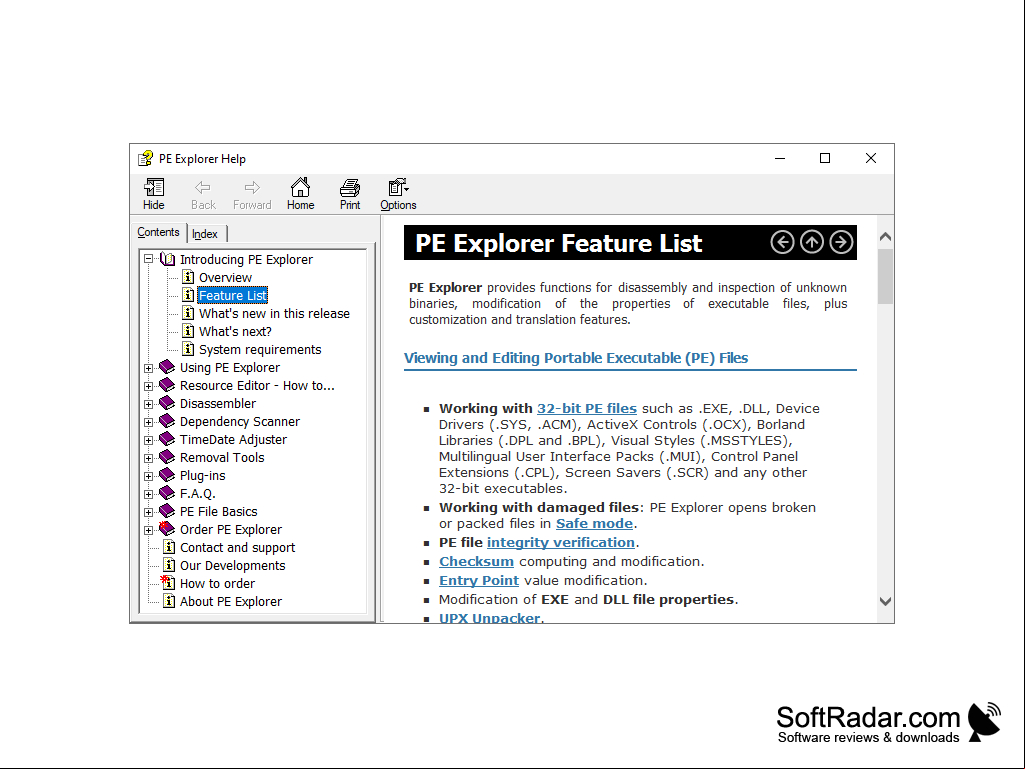This screenshot has width=1025, height=769.
Task: Click the System requirements page icon
Action: (188, 349)
